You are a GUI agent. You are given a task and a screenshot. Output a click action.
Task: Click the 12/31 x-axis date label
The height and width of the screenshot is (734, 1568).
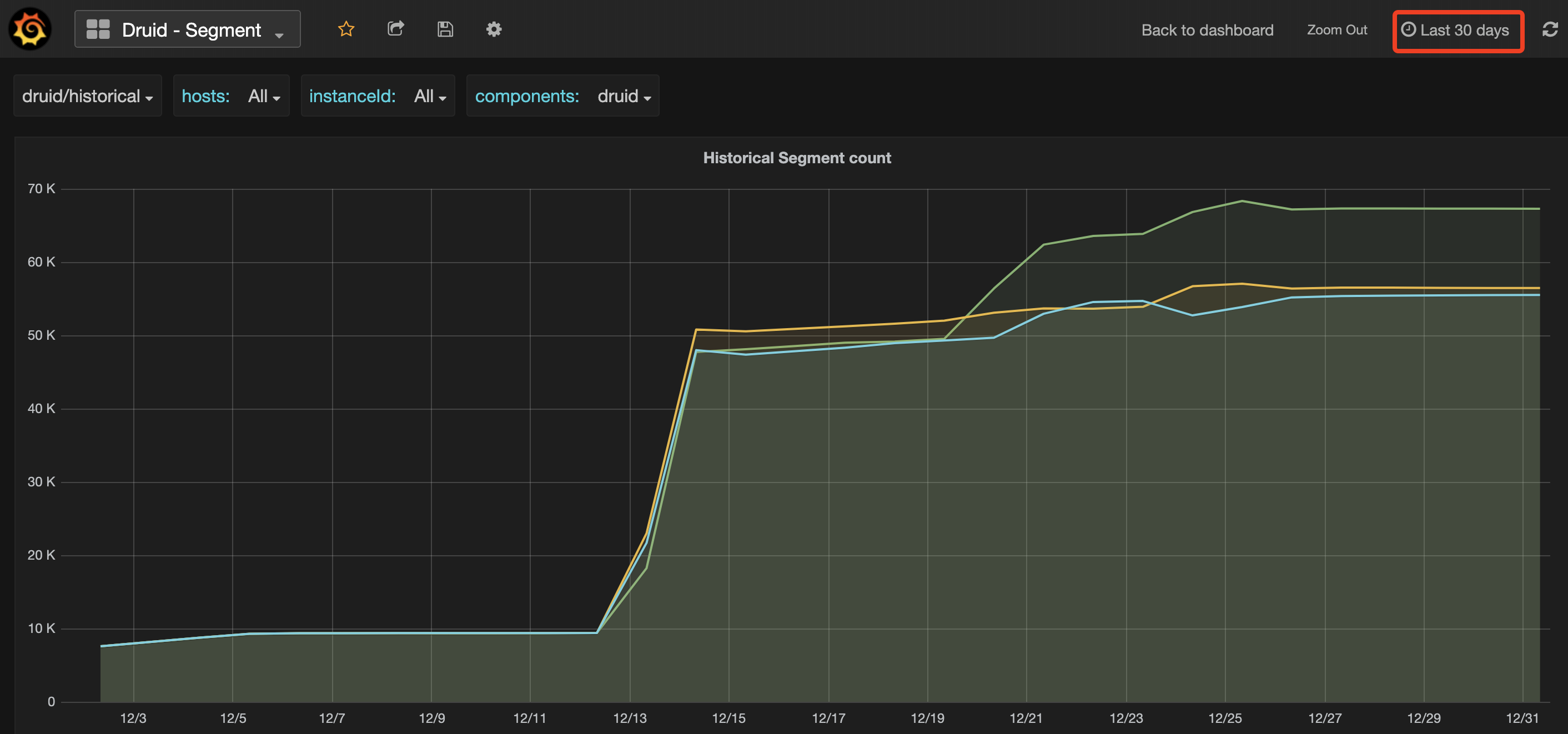click(x=1522, y=718)
